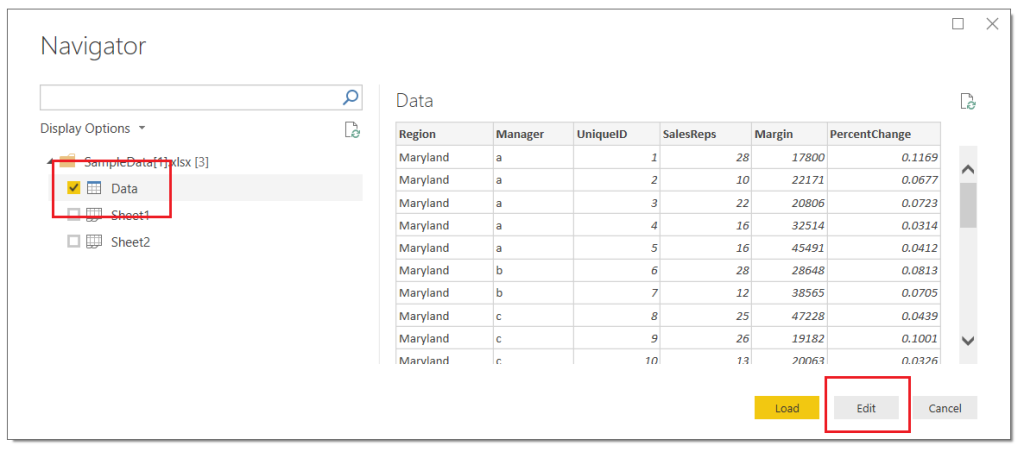The image size is (1024, 452).
Task: Refresh the Data preview pane
Action: point(968,101)
